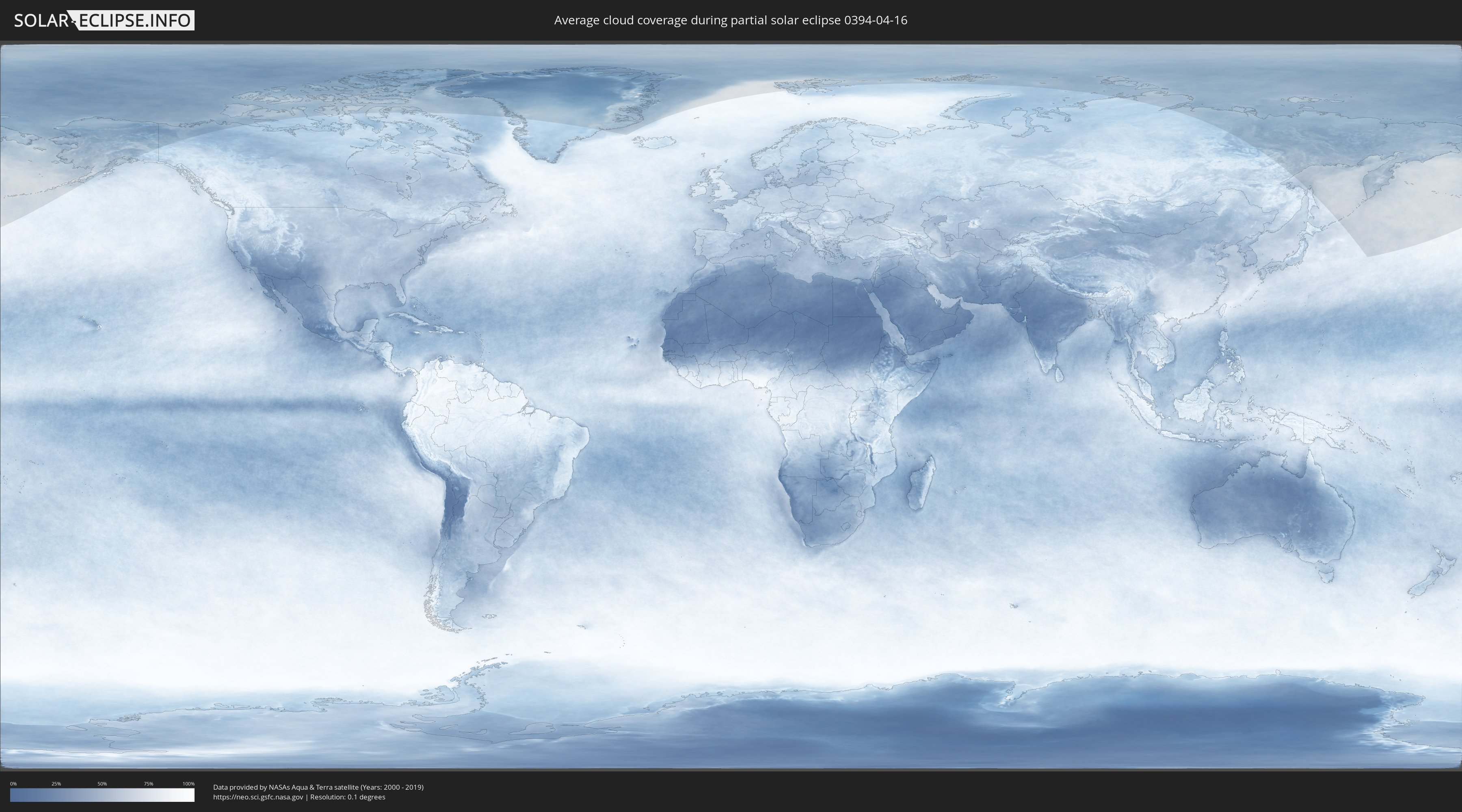
Task: Click the cloud coverage map title
Action: [731, 20]
